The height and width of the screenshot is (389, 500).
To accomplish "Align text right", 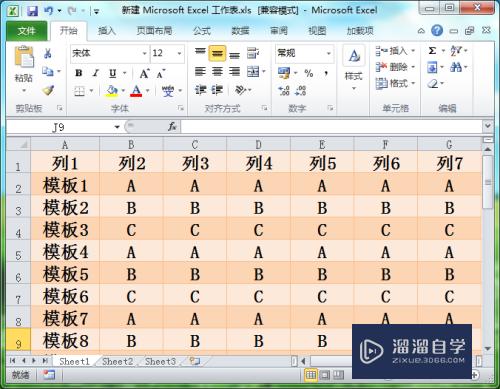I will (x=234, y=71).
